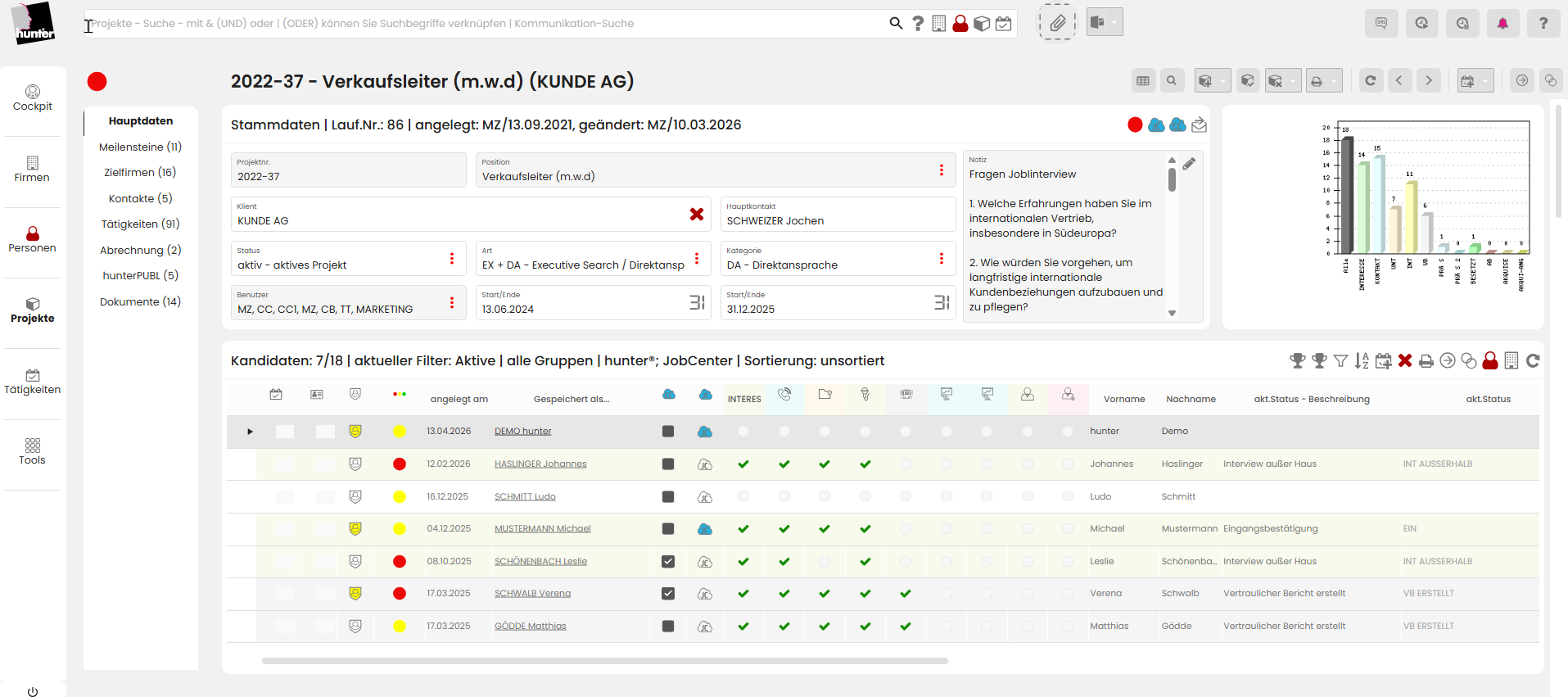Toggle checkbox in SCHÖNENBACH Leslie row

(x=668, y=562)
